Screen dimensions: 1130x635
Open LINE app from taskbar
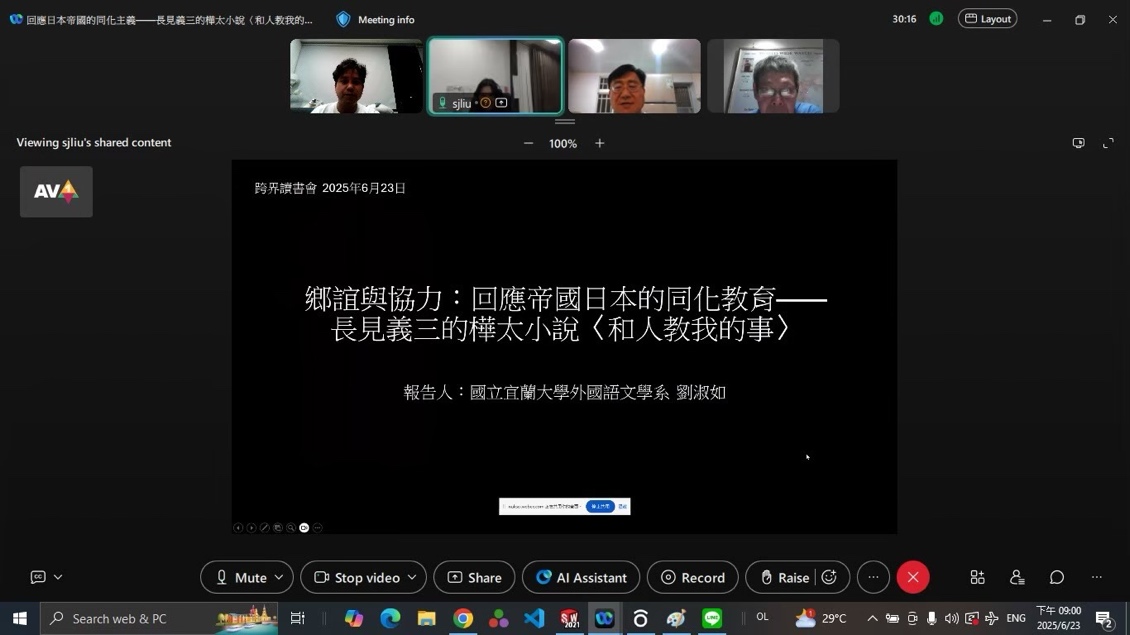click(x=712, y=619)
